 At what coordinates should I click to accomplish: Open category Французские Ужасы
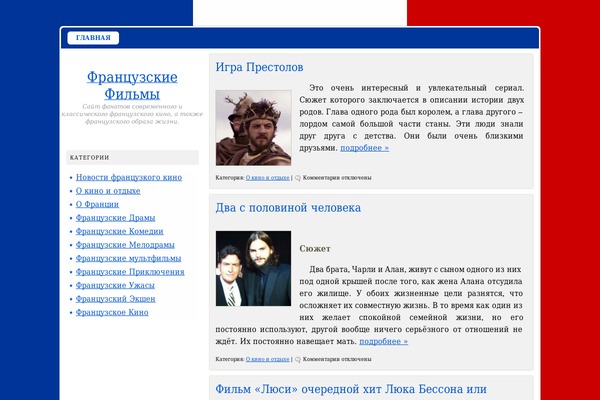(x=115, y=285)
